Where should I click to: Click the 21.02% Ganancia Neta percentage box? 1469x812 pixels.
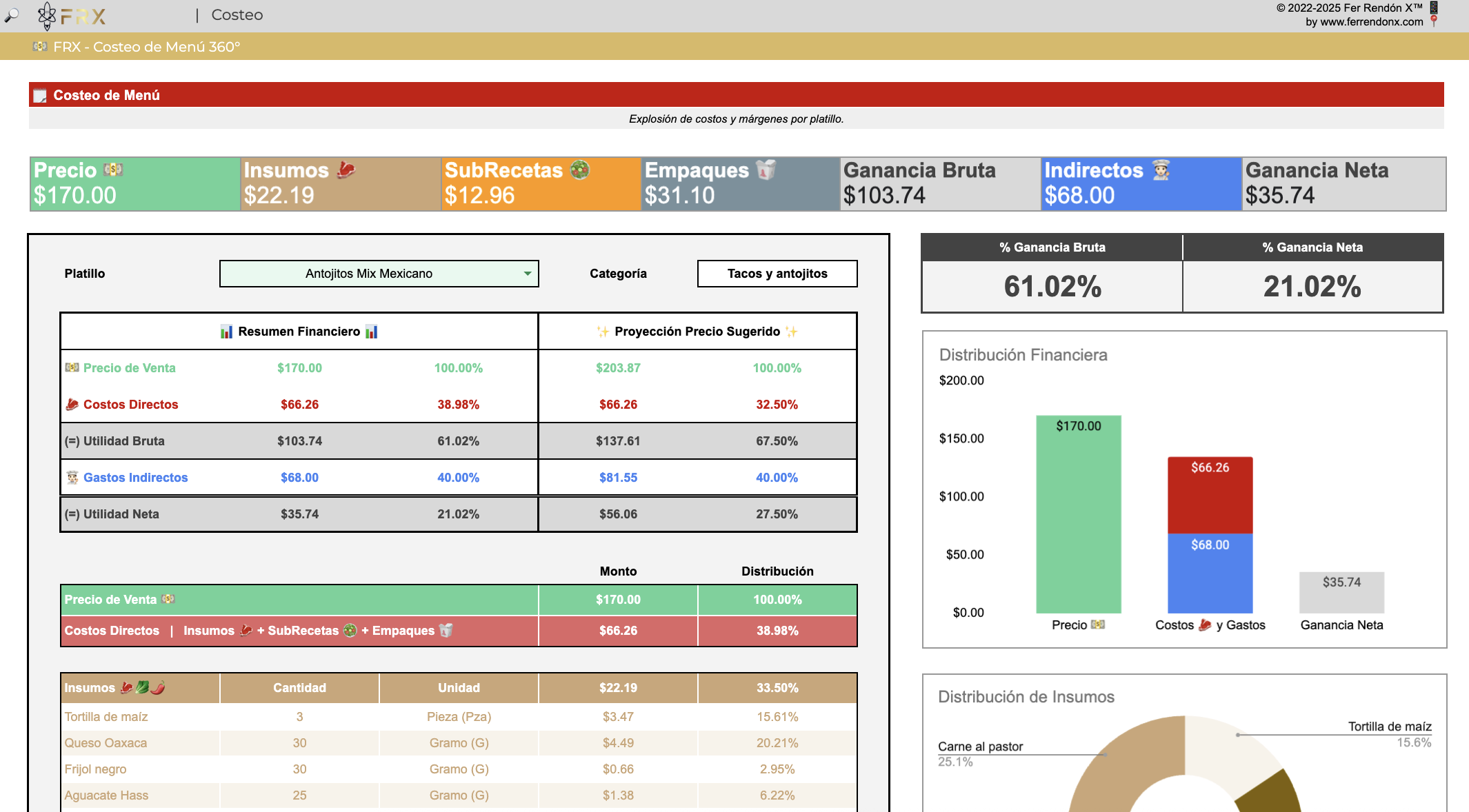pos(1312,286)
